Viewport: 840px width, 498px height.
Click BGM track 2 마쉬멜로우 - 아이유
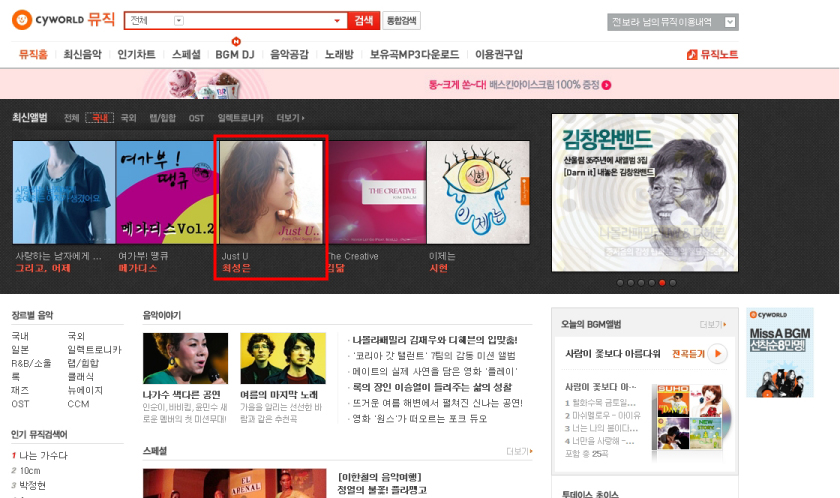click(603, 416)
